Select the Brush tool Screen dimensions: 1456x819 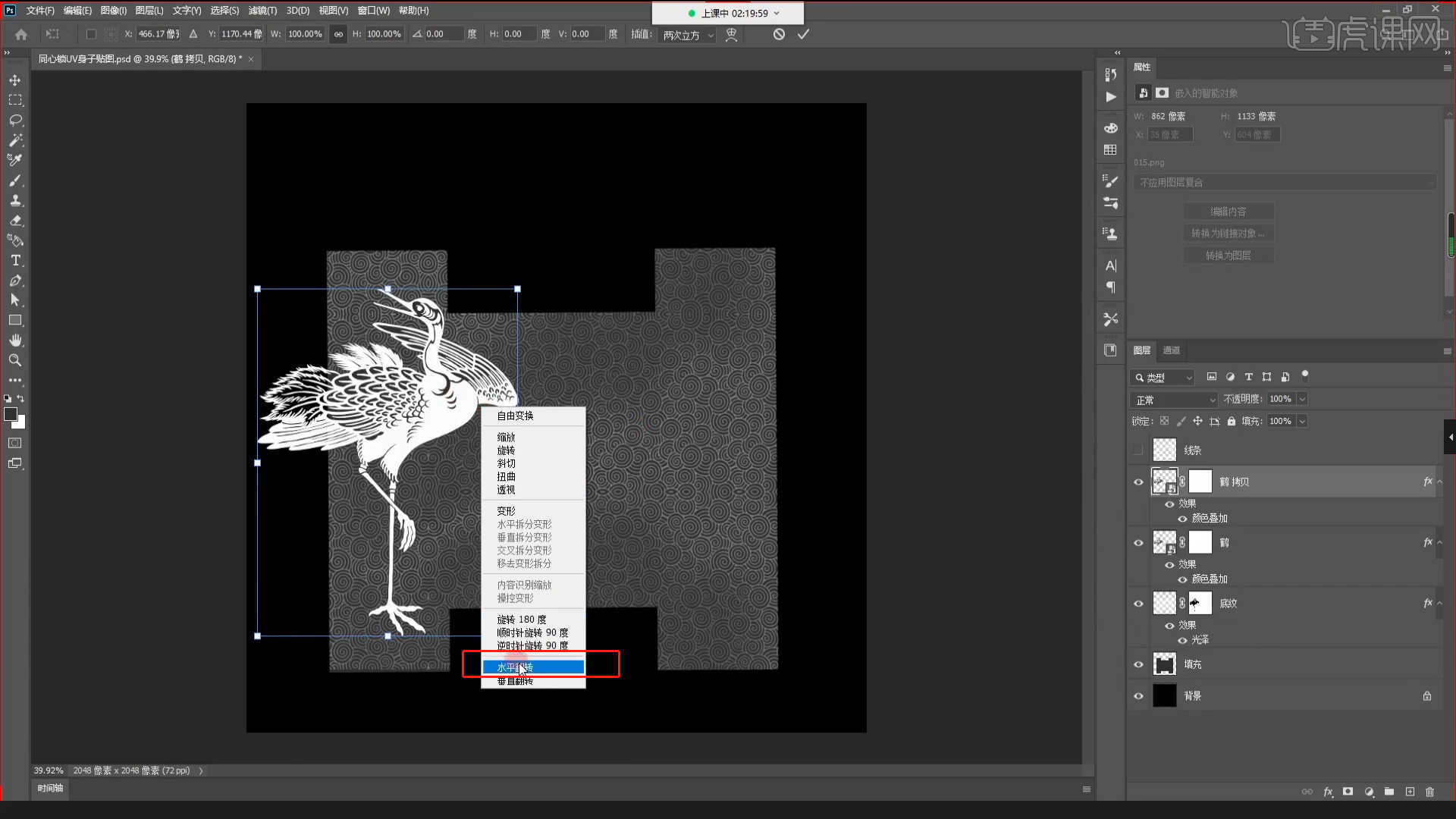(x=15, y=180)
